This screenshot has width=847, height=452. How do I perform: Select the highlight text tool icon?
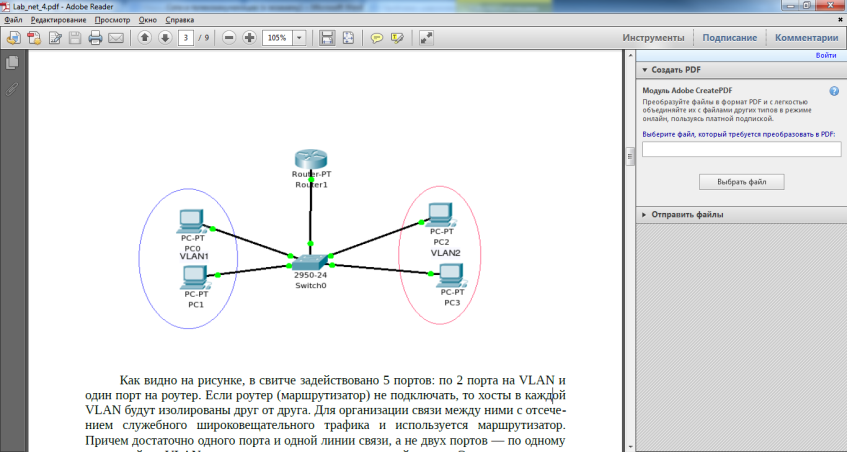(x=398, y=38)
